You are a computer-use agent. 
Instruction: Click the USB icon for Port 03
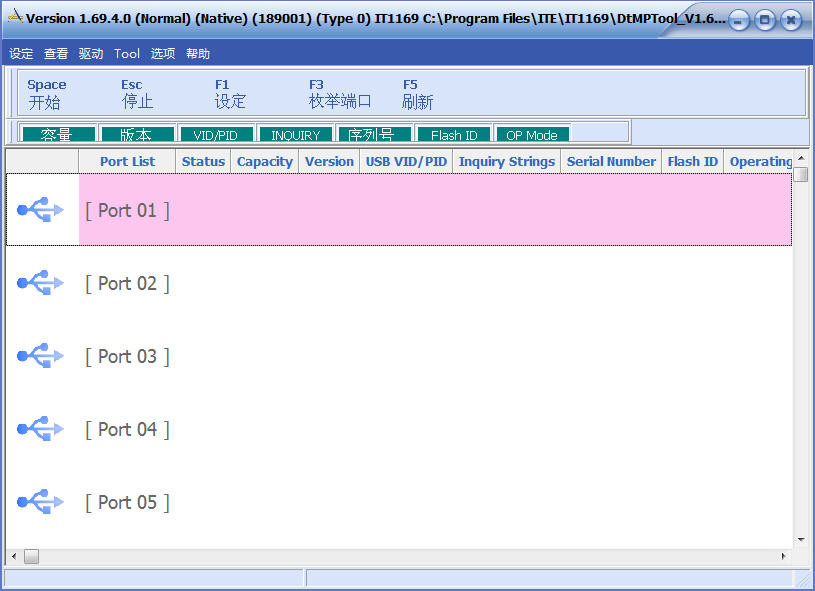(40, 356)
